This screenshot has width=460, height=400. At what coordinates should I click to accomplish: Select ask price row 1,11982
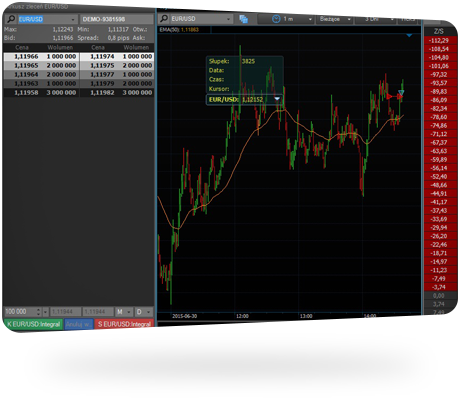[117, 93]
